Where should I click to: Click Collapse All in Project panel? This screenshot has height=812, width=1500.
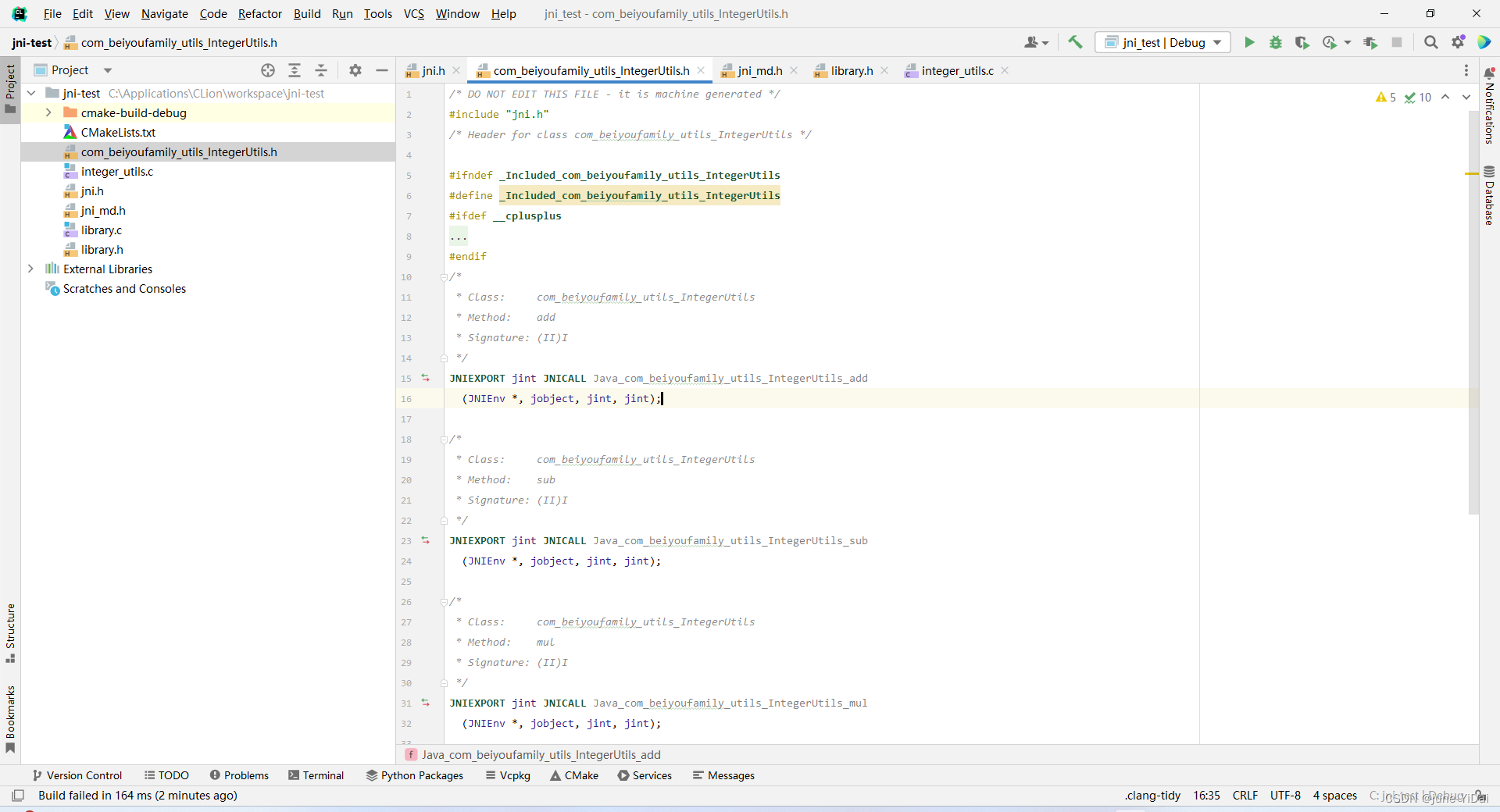point(321,70)
